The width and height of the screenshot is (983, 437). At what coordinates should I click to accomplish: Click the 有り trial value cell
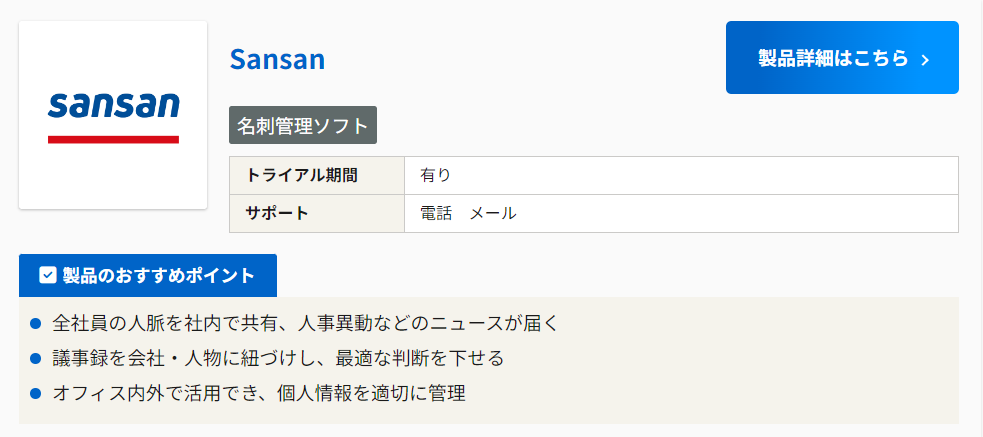tap(436, 176)
